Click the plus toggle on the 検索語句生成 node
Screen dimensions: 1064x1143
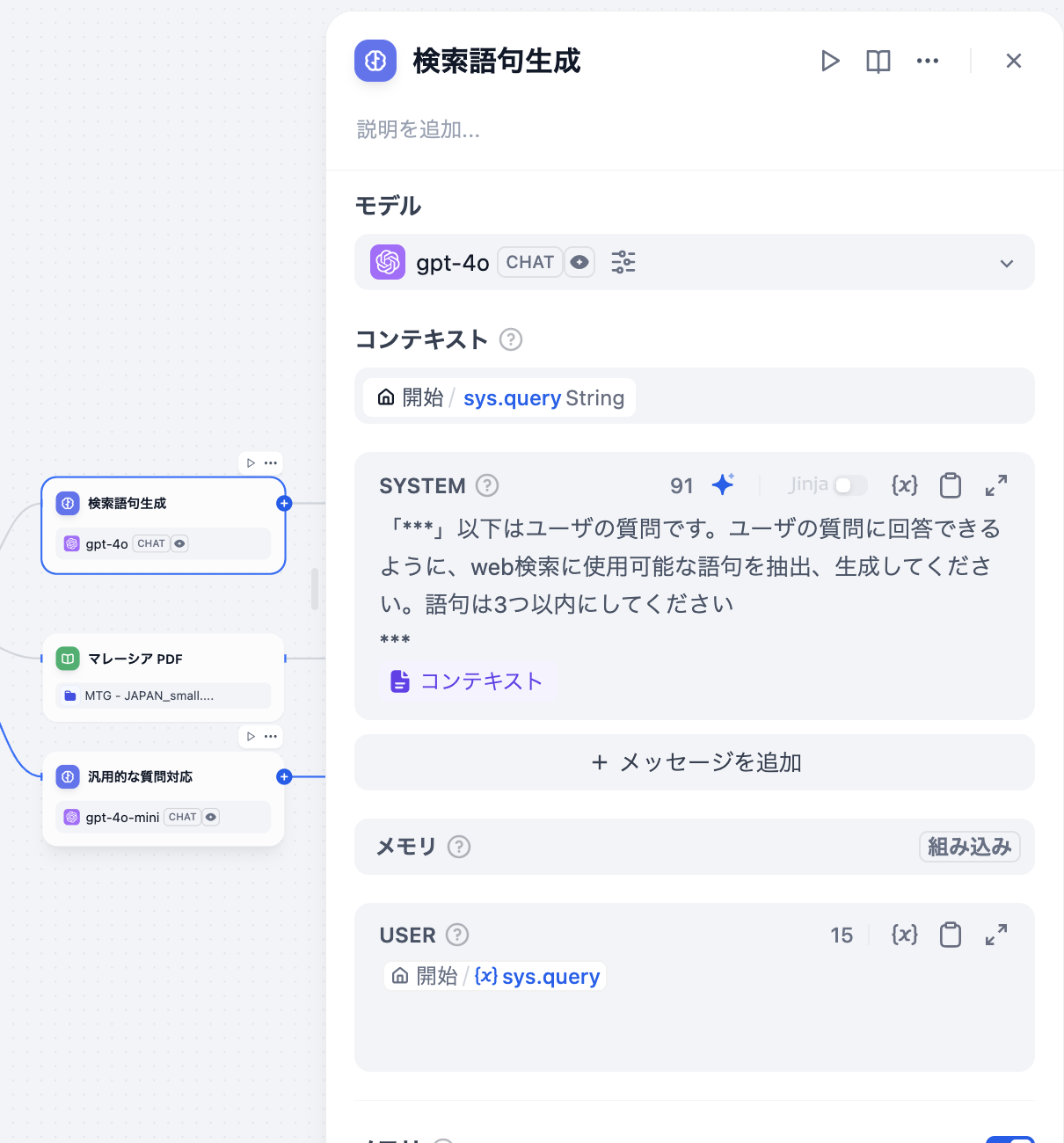283,503
